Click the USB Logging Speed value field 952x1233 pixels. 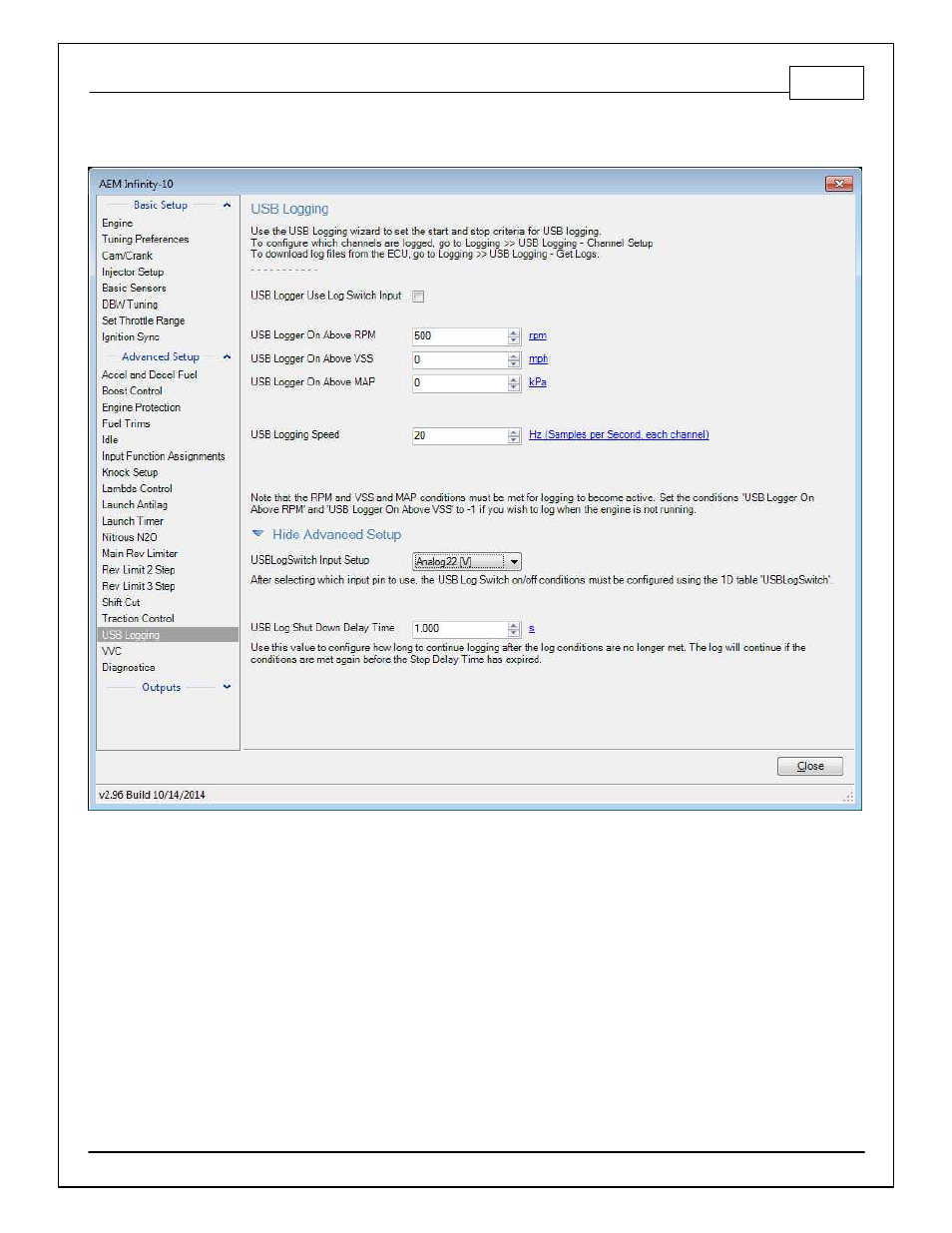point(460,436)
